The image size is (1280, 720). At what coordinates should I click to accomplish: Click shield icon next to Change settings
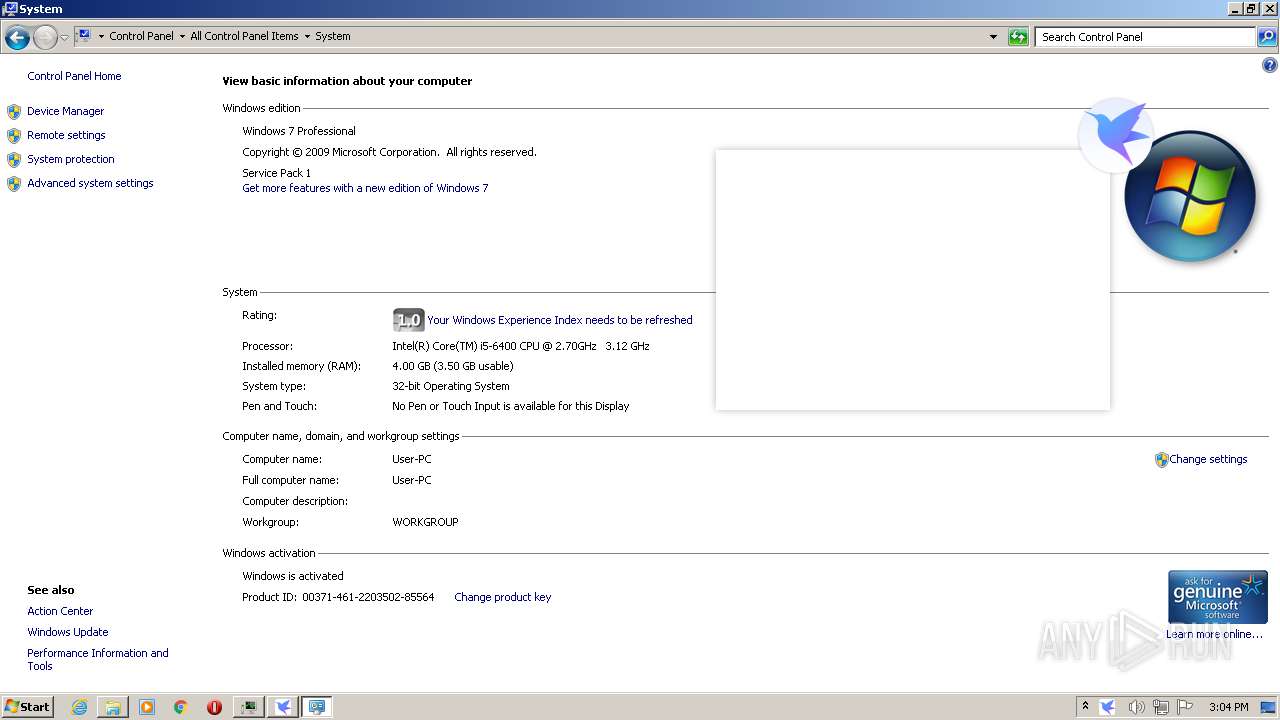1161,460
